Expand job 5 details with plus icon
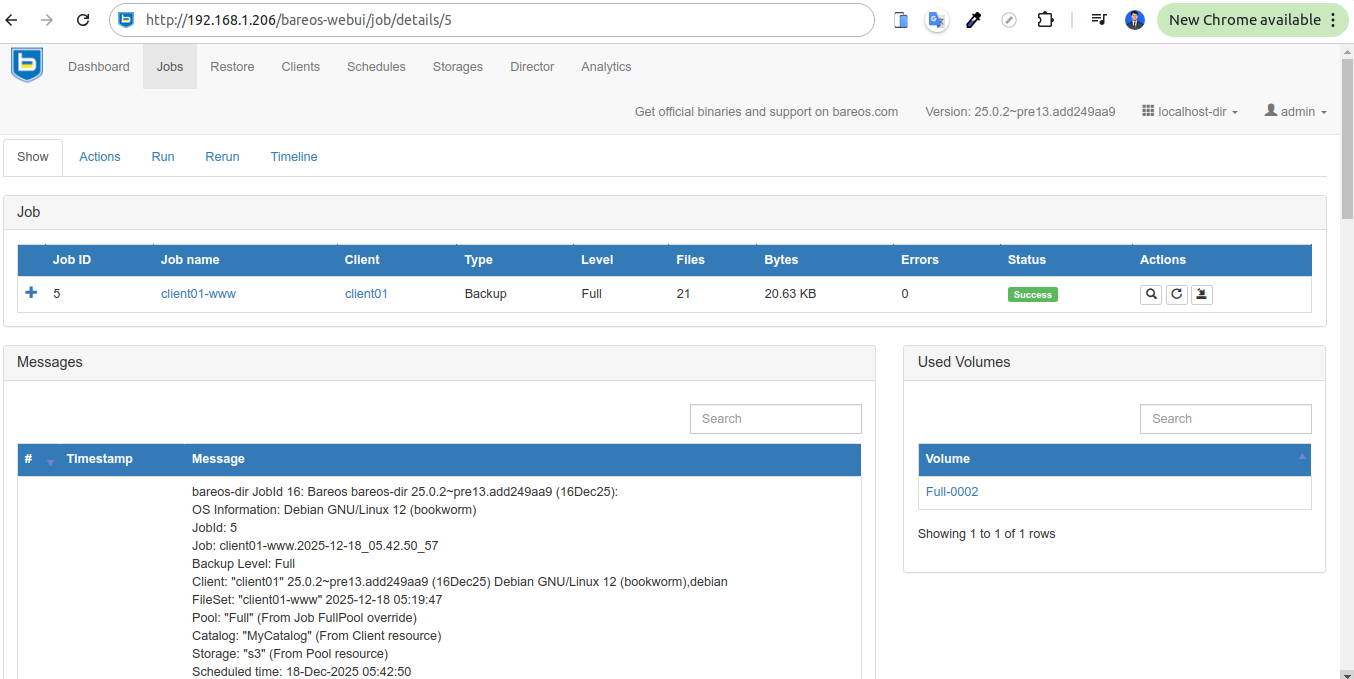This screenshot has height=679, width=1354. coord(31,293)
